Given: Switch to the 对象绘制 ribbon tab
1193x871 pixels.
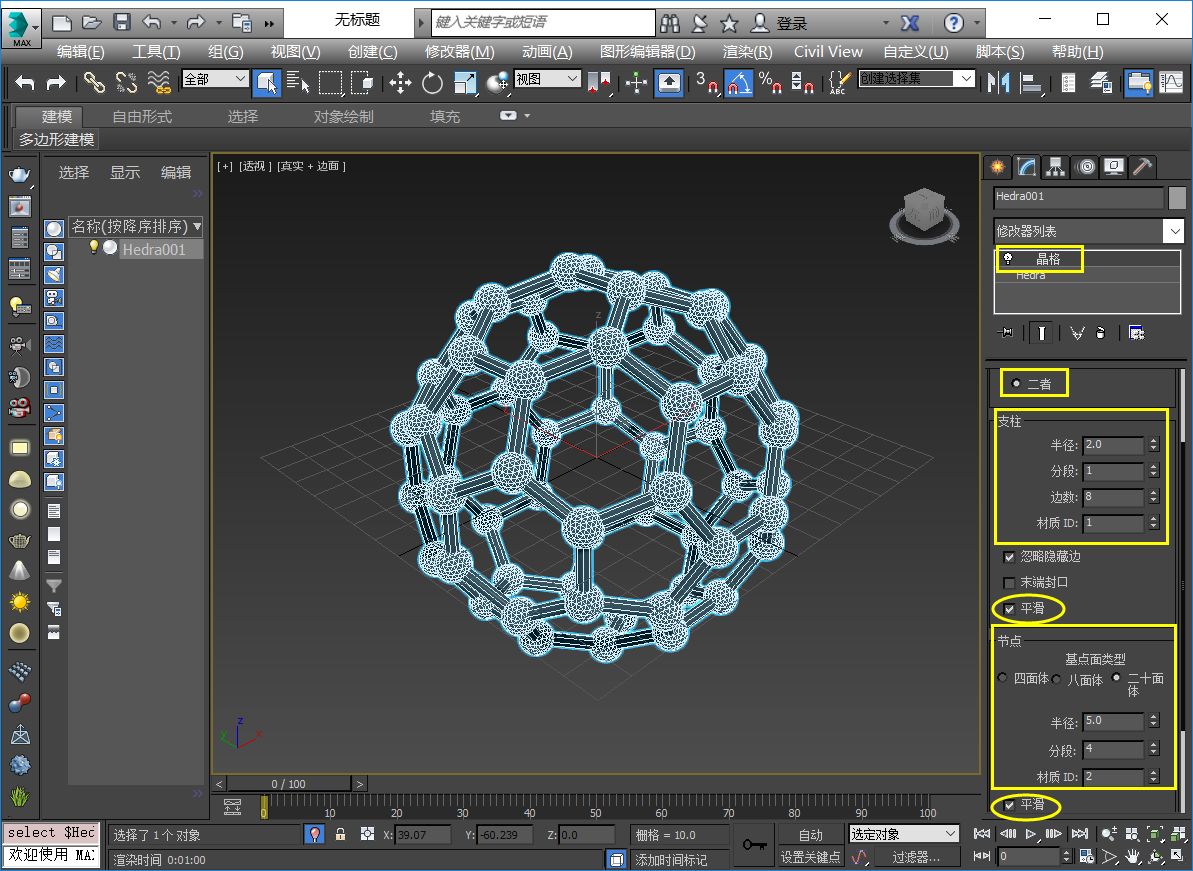Looking at the screenshot, I should pos(344,116).
